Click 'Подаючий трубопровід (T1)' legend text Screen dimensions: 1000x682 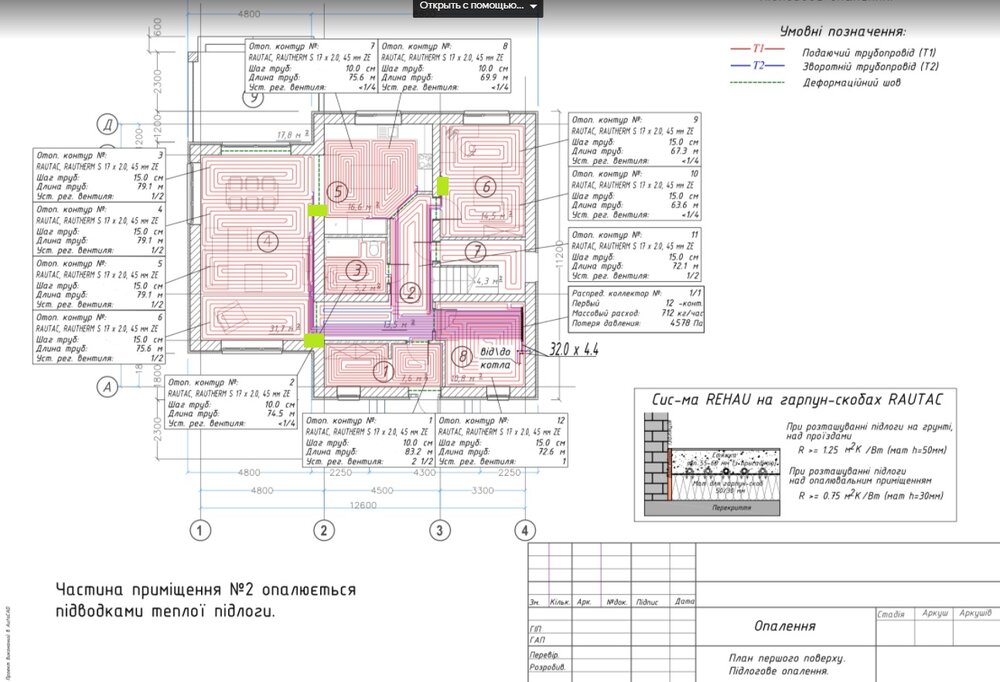click(869, 52)
